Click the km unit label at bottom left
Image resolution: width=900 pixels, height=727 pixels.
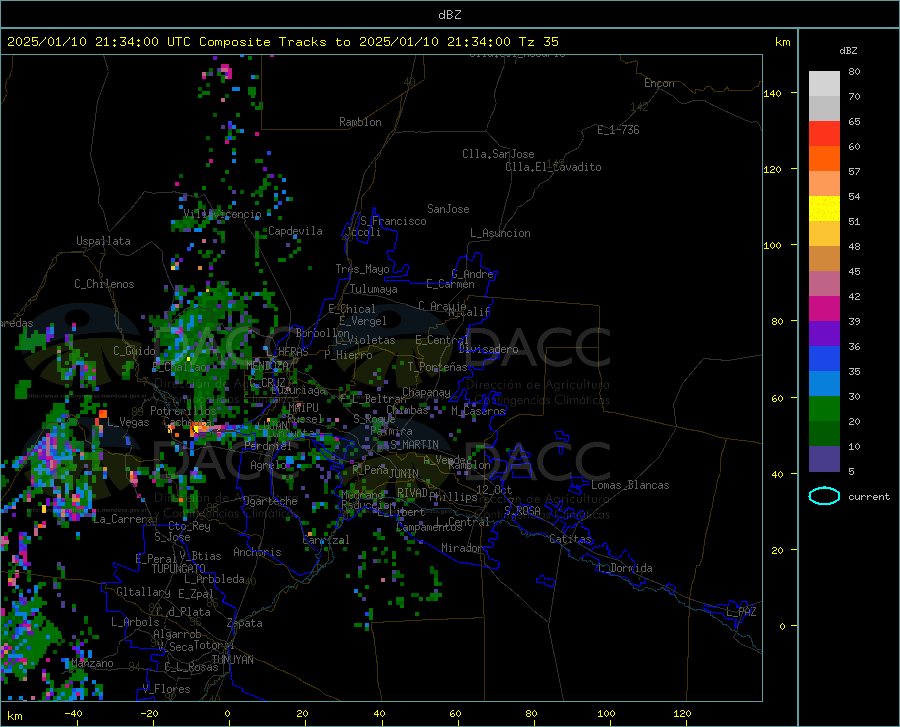(14, 716)
